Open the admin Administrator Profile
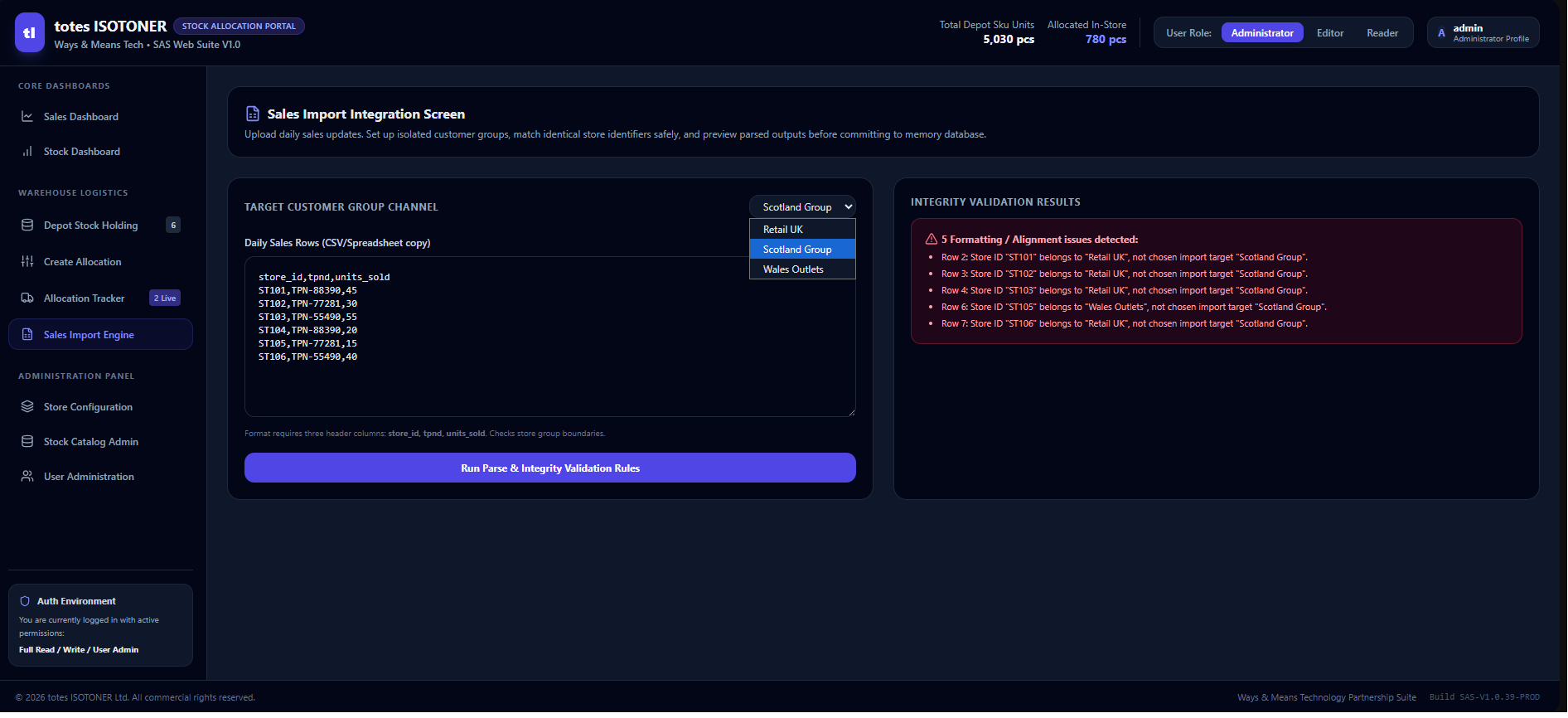The width and height of the screenshot is (1568, 718). click(x=1483, y=33)
